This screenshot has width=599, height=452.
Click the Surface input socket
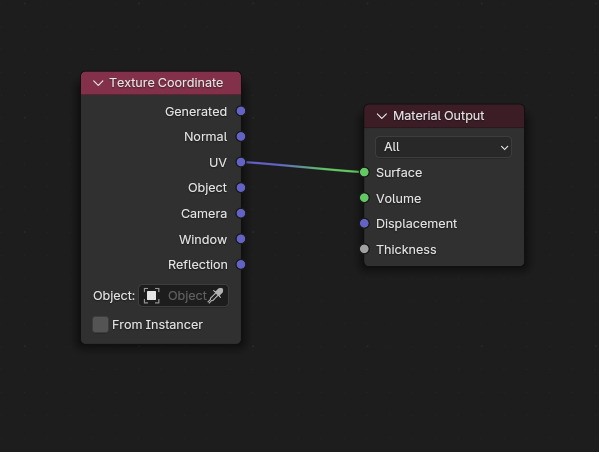pyautogui.click(x=364, y=172)
